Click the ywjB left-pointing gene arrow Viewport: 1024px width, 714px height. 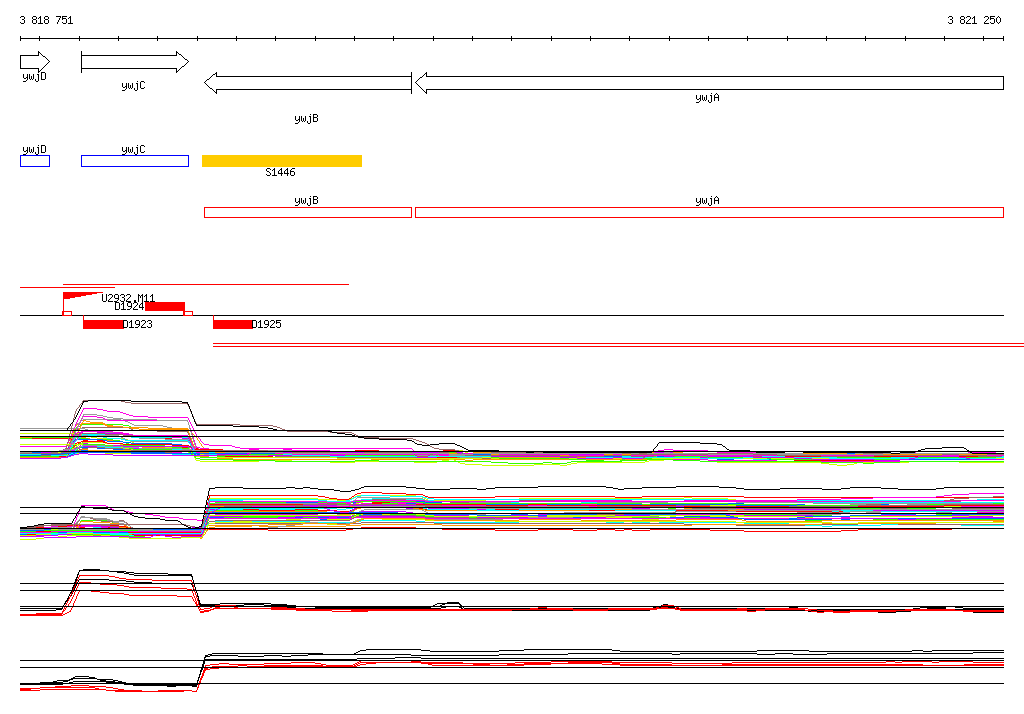tap(308, 82)
